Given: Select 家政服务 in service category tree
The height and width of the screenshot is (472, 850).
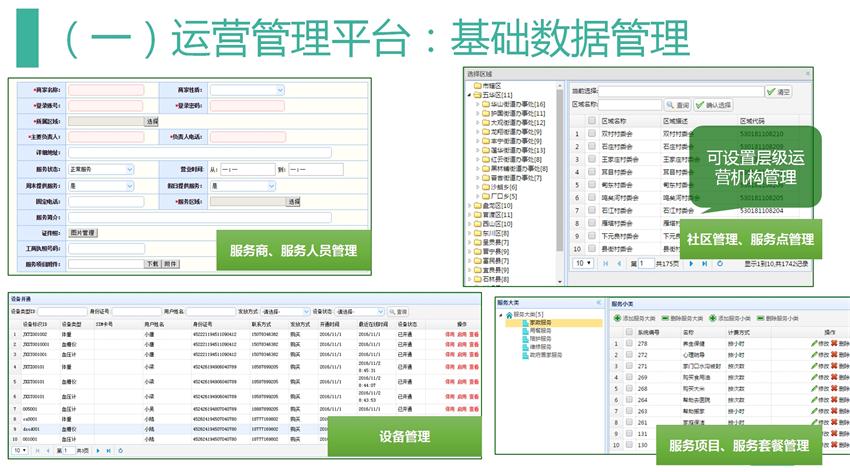Looking at the screenshot, I should tap(538, 323).
